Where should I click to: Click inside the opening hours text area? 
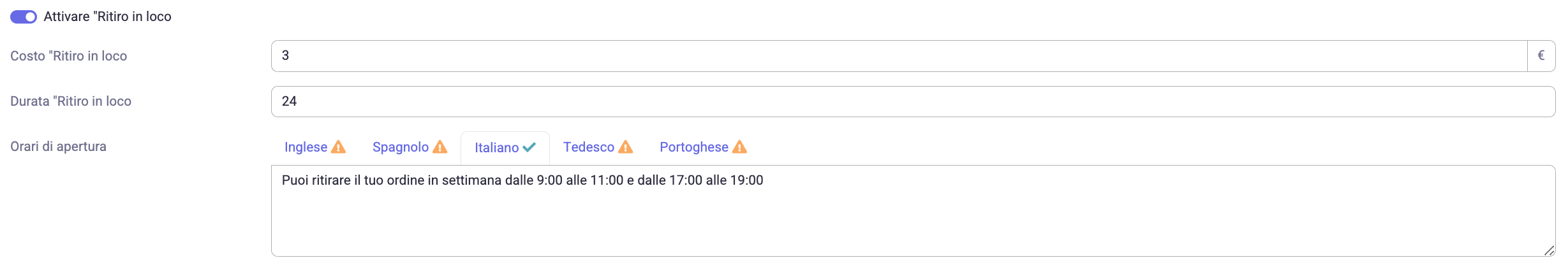913,211
